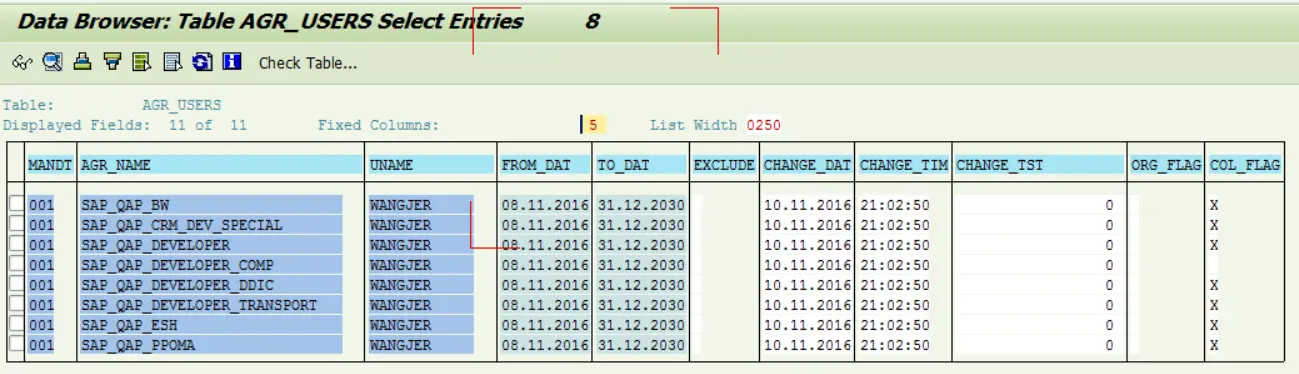Image resolution: width=1299 pixels, height=374 pixels.
Task: Click FROM_DAT 08.11.2016 in SAP_QAP_ESH row
Action: (x=545, y=325)
